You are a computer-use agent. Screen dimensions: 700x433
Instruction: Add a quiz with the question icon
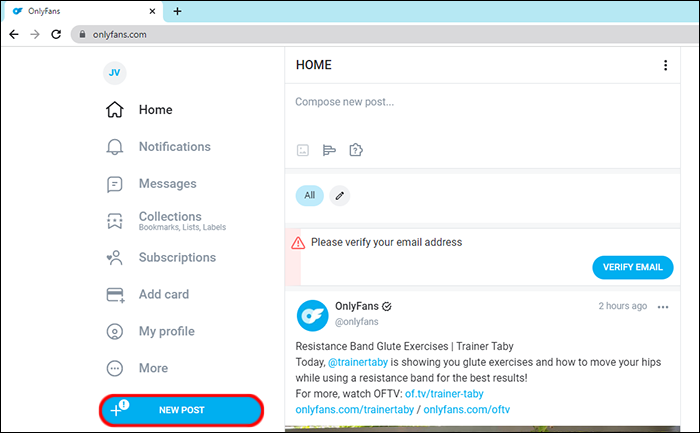(356, 150)
